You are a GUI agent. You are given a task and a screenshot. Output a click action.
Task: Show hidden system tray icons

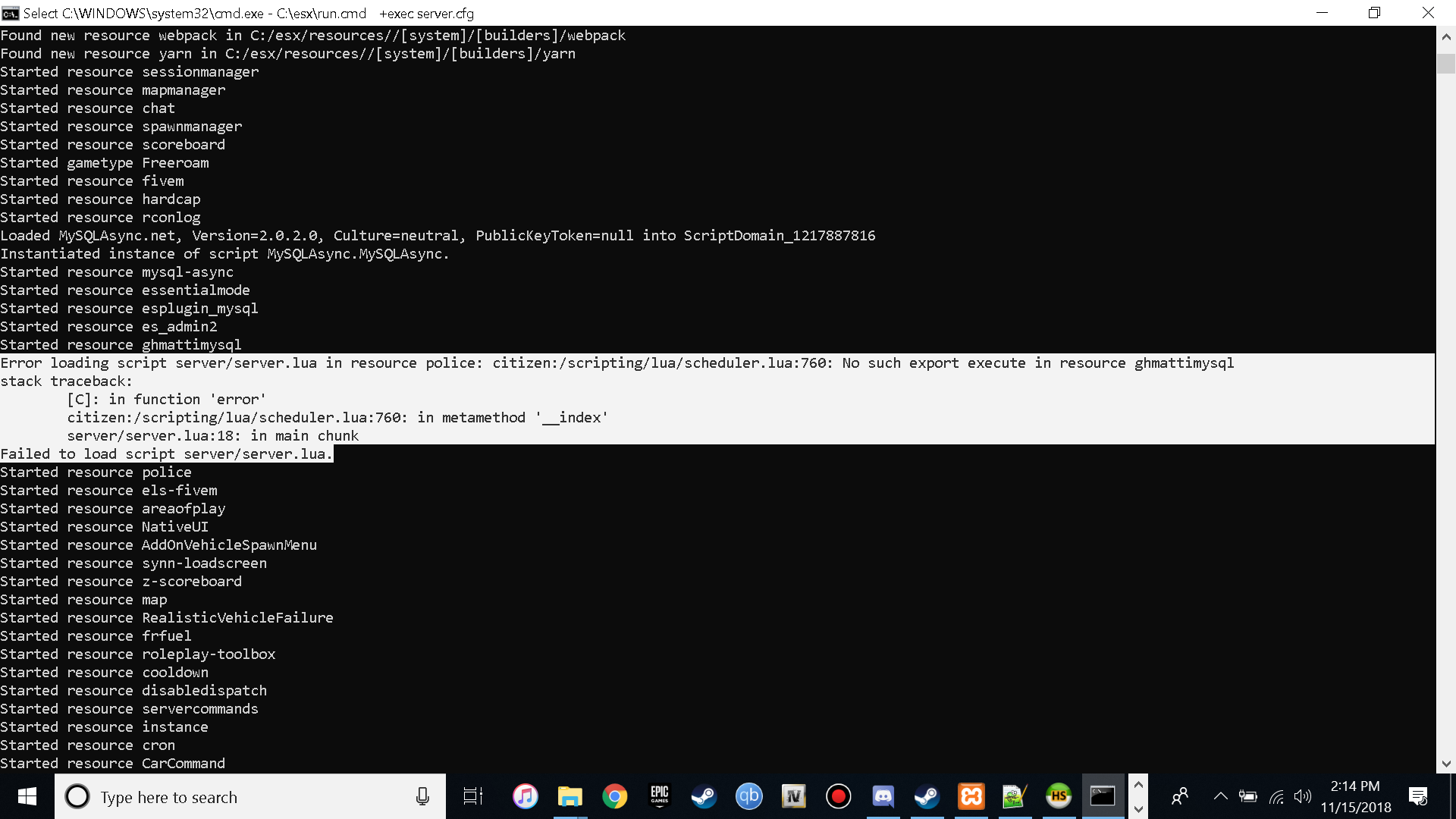click(x=1221, y=796)
